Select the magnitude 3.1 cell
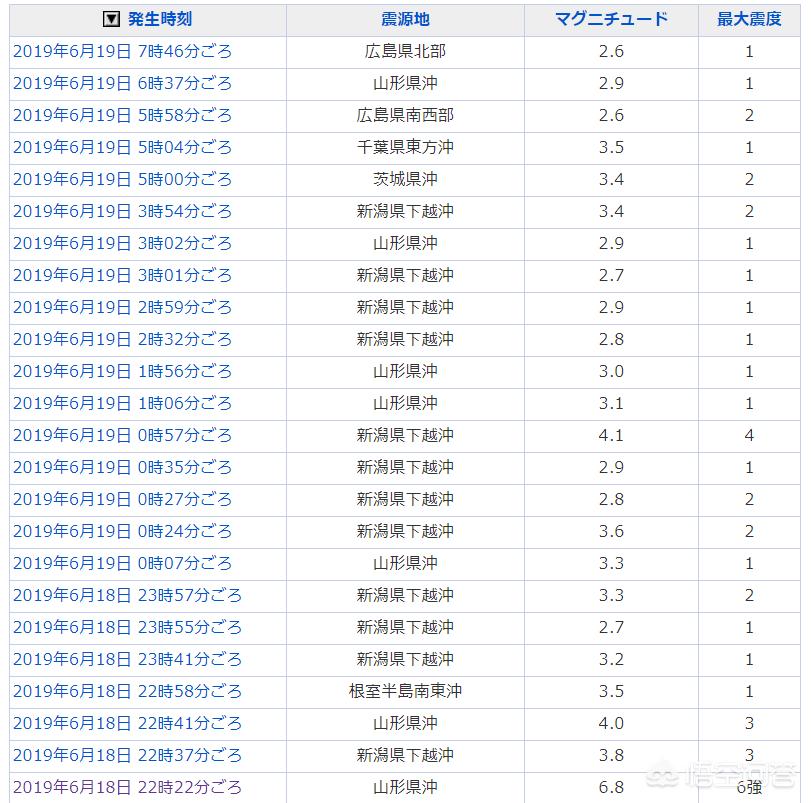The image size is (811, 803). point(611,404)
